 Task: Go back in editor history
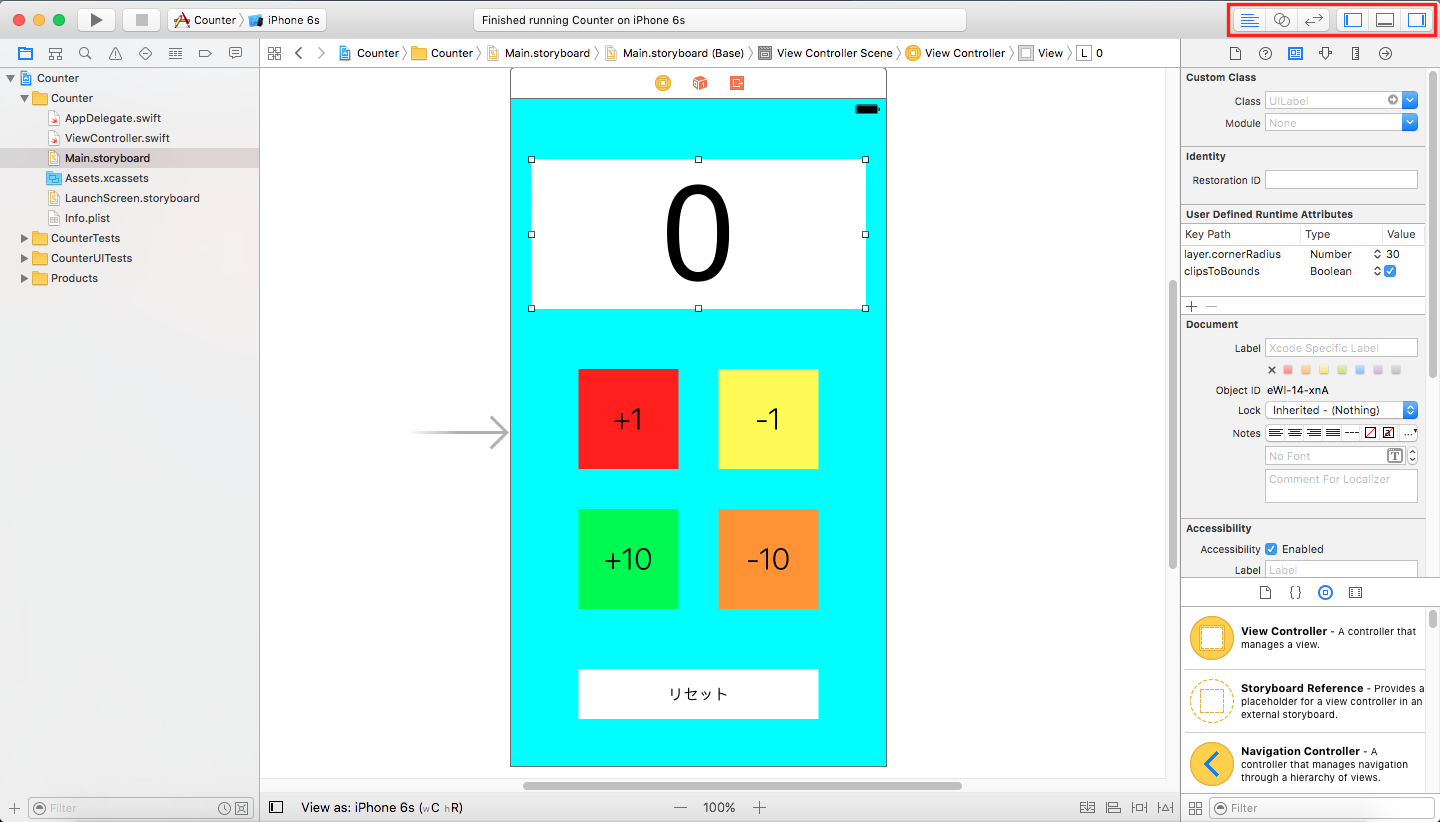[x=298, y=53]
